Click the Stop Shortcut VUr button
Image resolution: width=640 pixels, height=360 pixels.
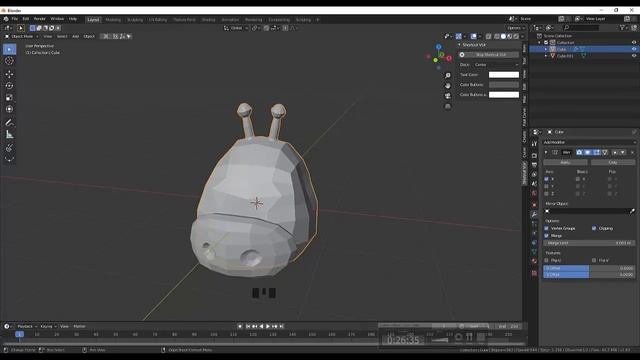coord(491,55)
